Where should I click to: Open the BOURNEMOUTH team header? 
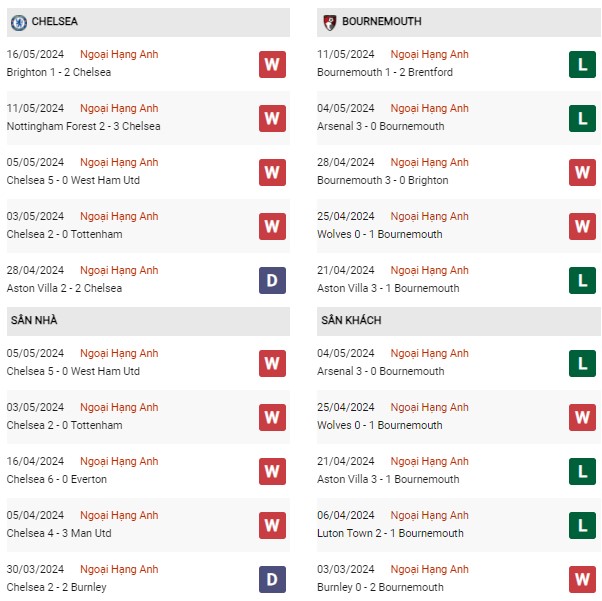click(x=458, y=22)
